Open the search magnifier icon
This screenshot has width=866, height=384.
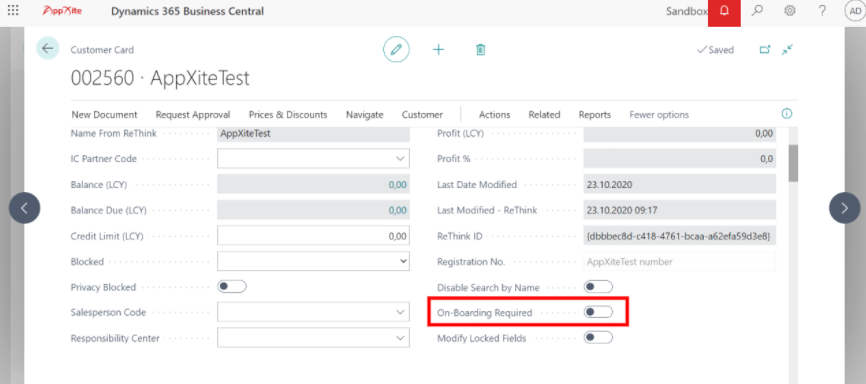coord(757,10)
